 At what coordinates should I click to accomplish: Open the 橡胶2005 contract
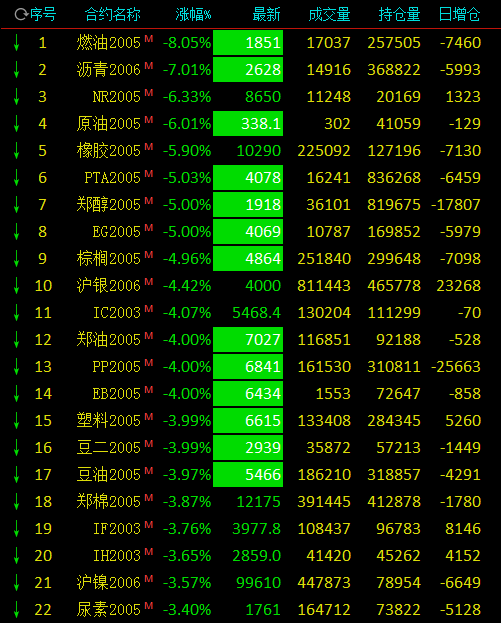coord(108,151)
